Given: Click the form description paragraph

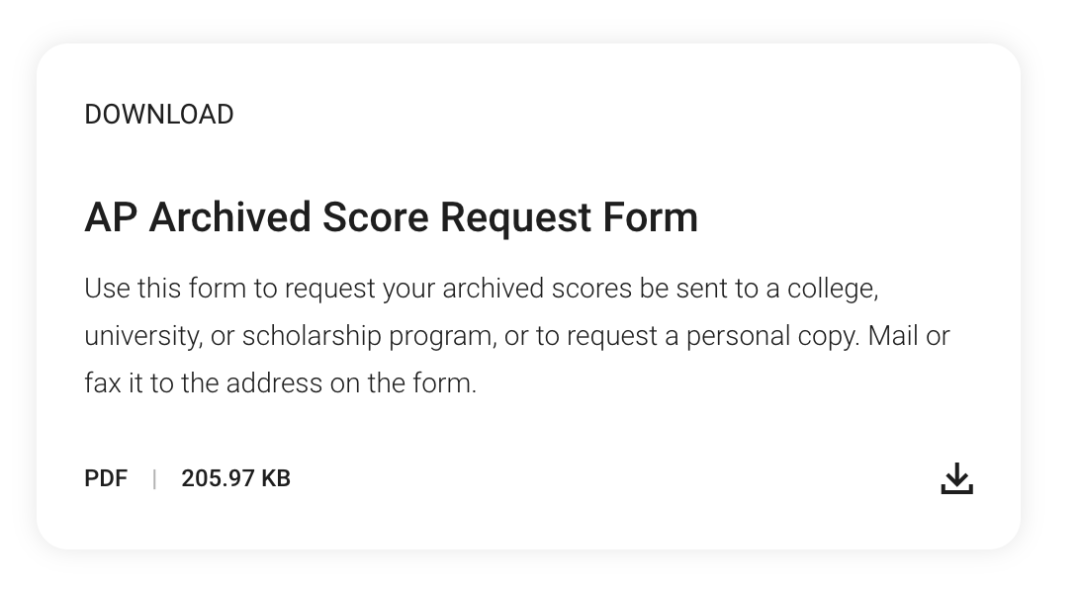Looking at the screenshot, I should 517,335.
